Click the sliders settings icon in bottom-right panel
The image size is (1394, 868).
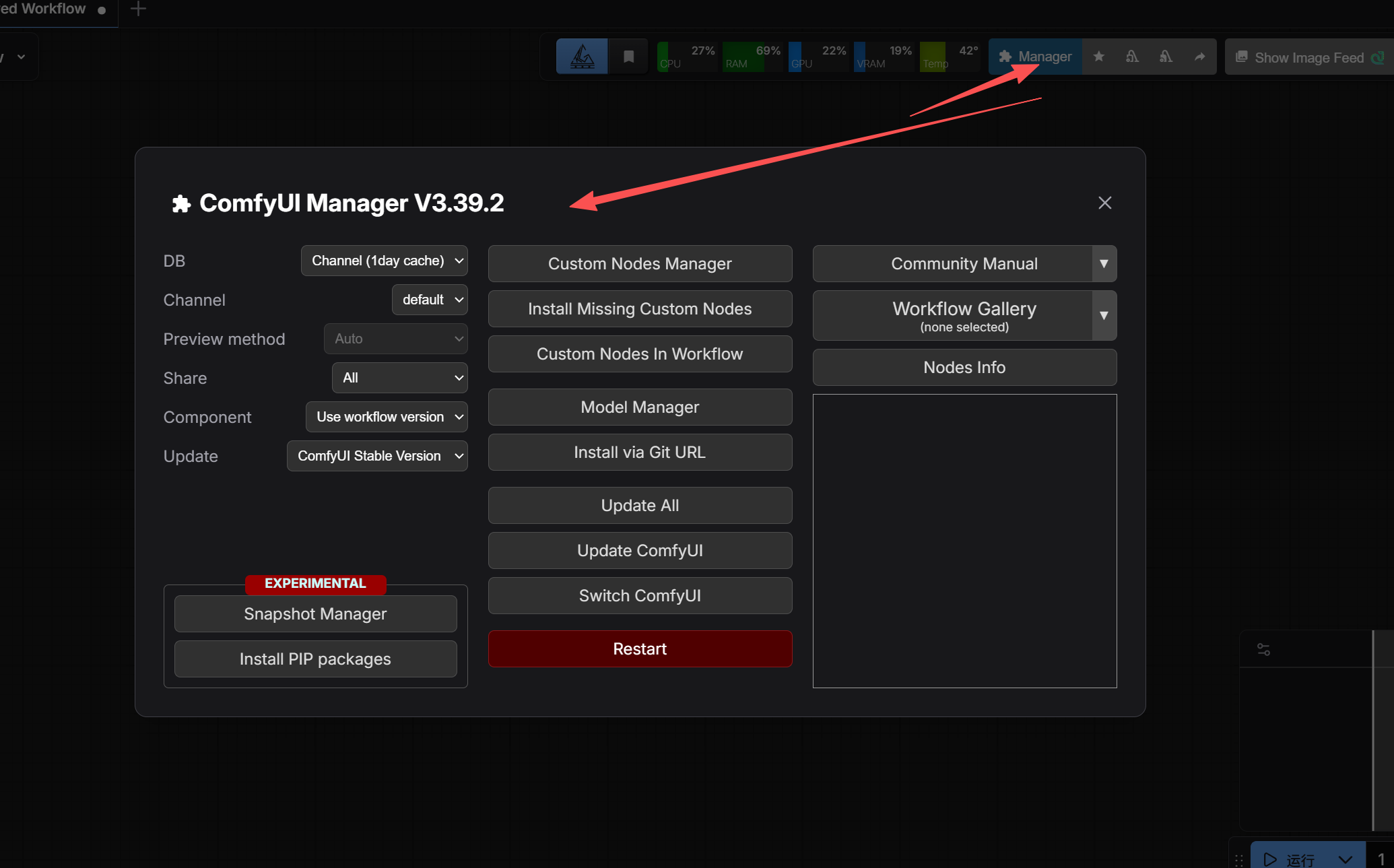[1263, 649]
